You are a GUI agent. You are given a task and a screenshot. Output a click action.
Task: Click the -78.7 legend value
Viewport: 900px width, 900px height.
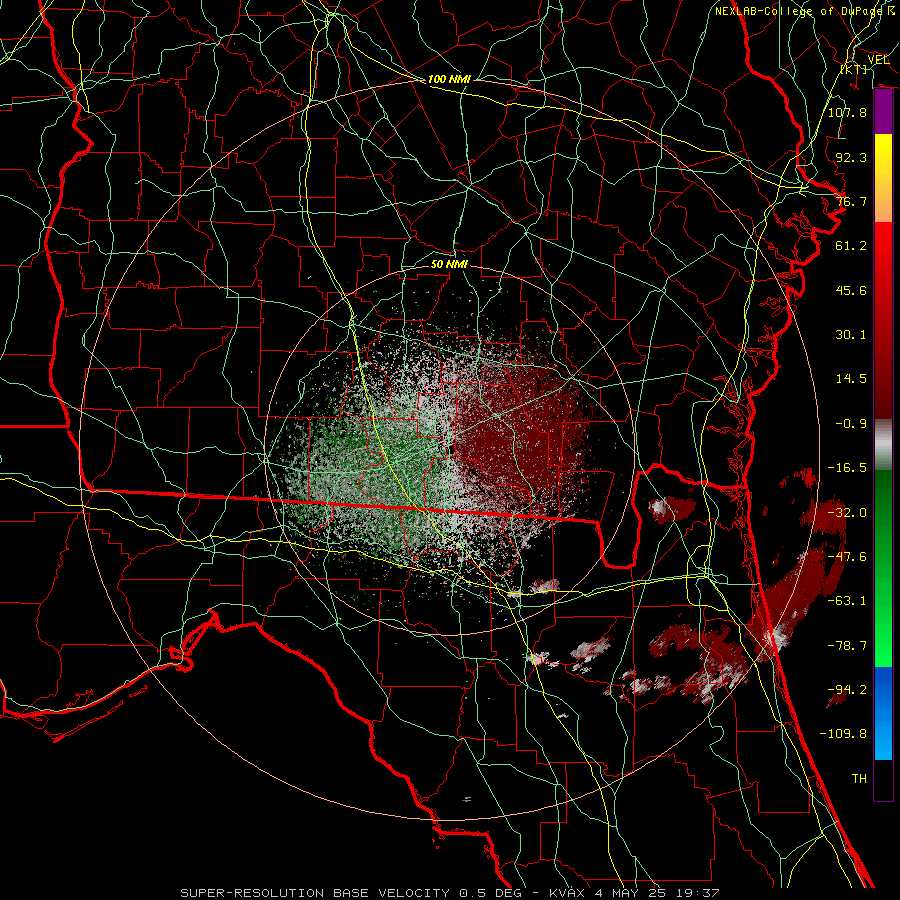point(847,646)
